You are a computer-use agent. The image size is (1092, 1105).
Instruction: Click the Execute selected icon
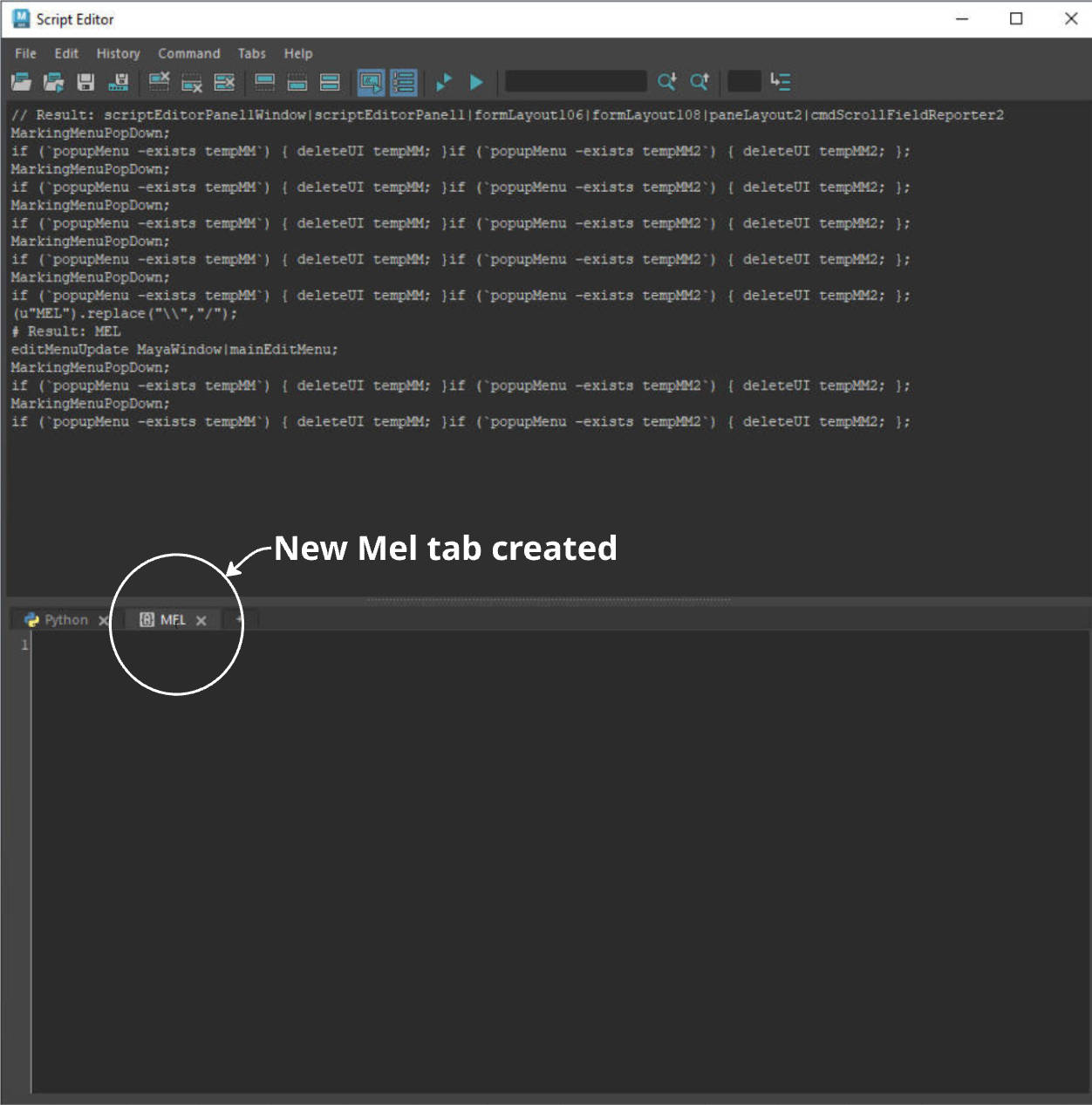(x=444, y=82)
